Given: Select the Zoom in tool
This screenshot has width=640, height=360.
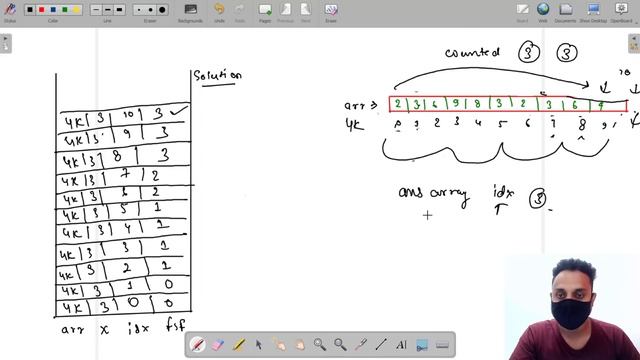Looking at the screenshot, I should (x=320, y=345).
